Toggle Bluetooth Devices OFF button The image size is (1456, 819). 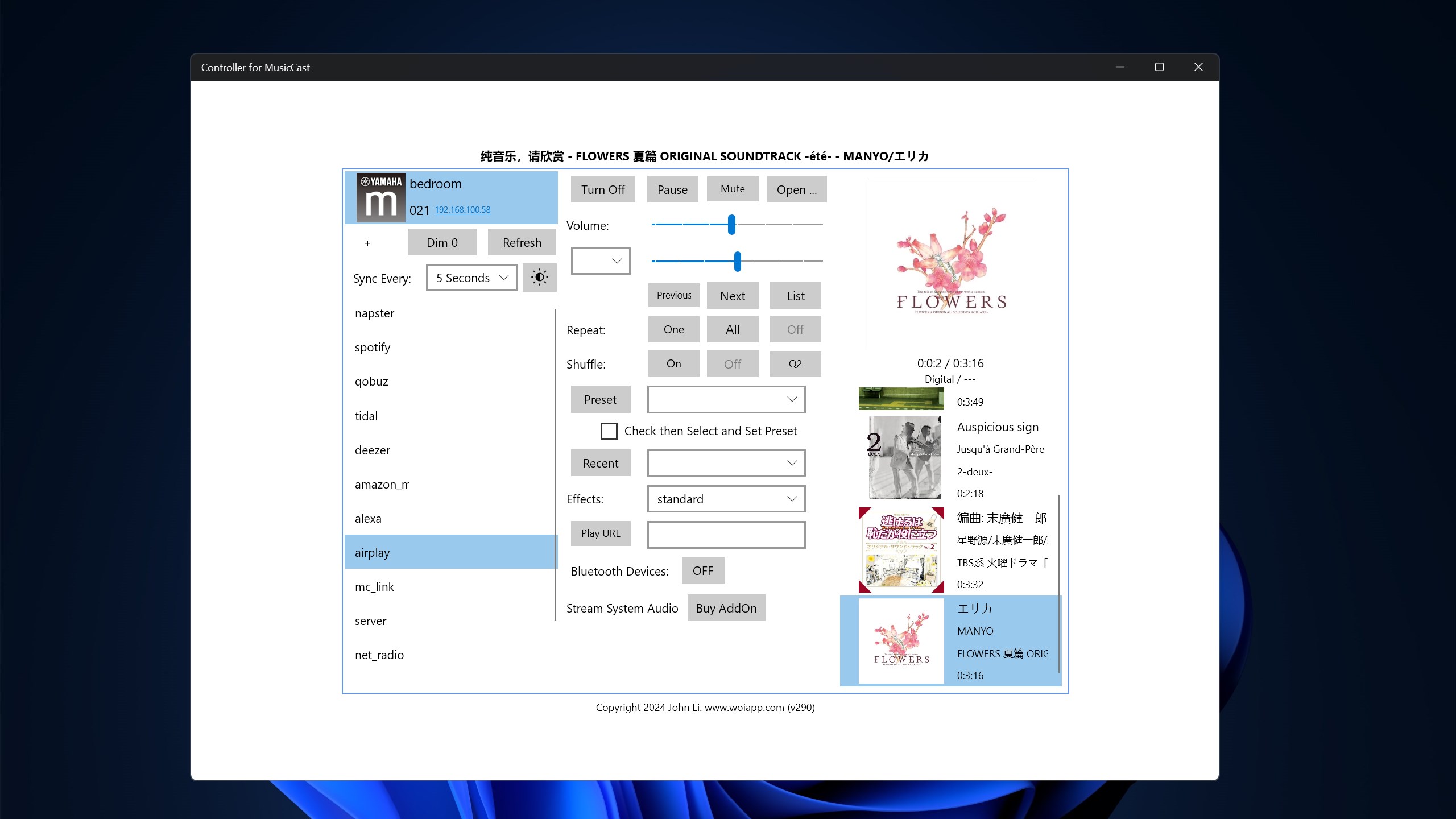pyautogui.click(x=702, y=571)
